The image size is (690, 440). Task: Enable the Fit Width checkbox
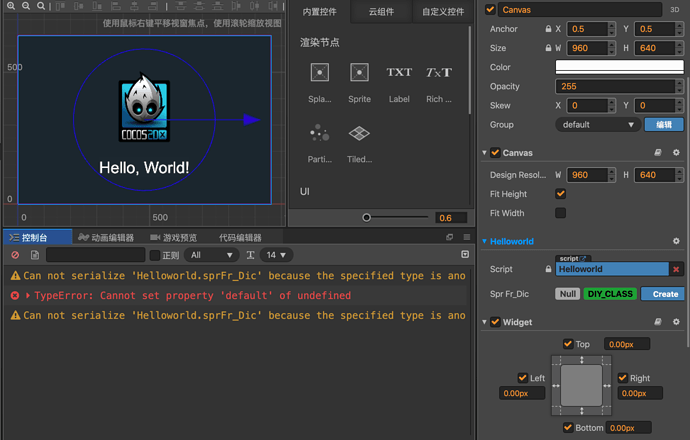[560, 213]
